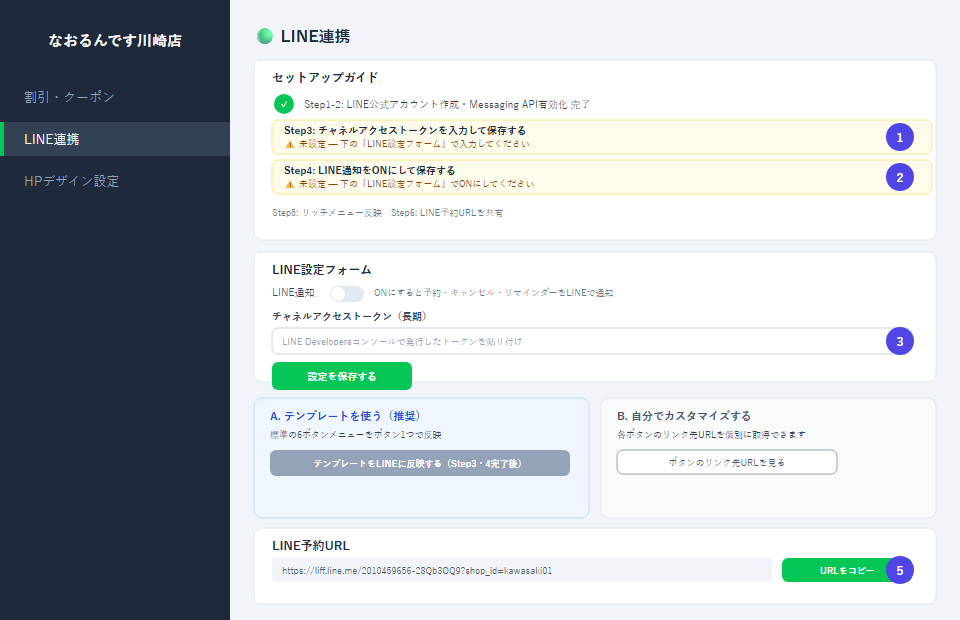This screenshot has height=620, width=960.
Task: Open the 割引・クーポン sidebar menu
Action: (x=69, y=97)
